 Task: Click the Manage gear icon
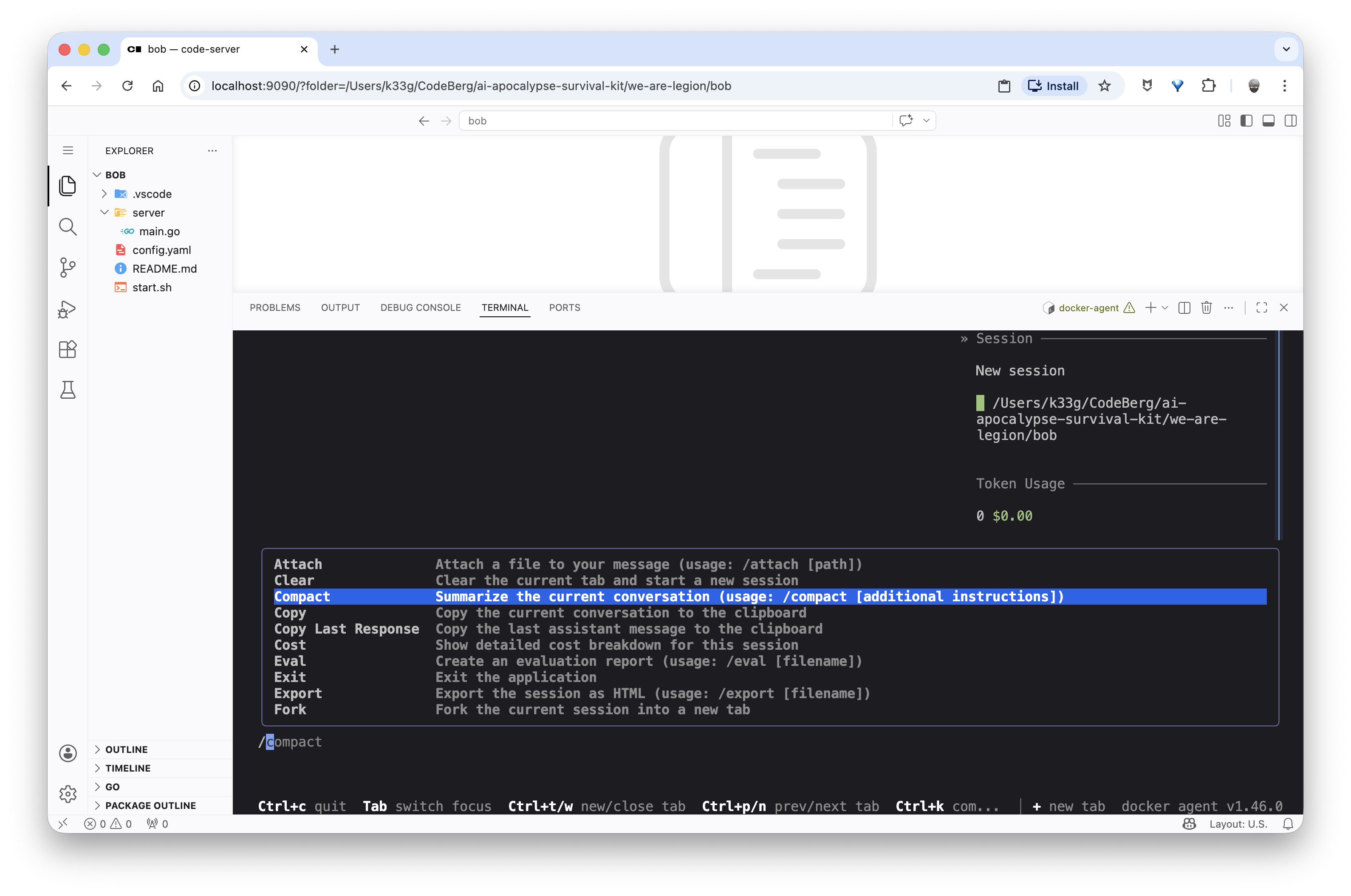click(x=68, y=793)
